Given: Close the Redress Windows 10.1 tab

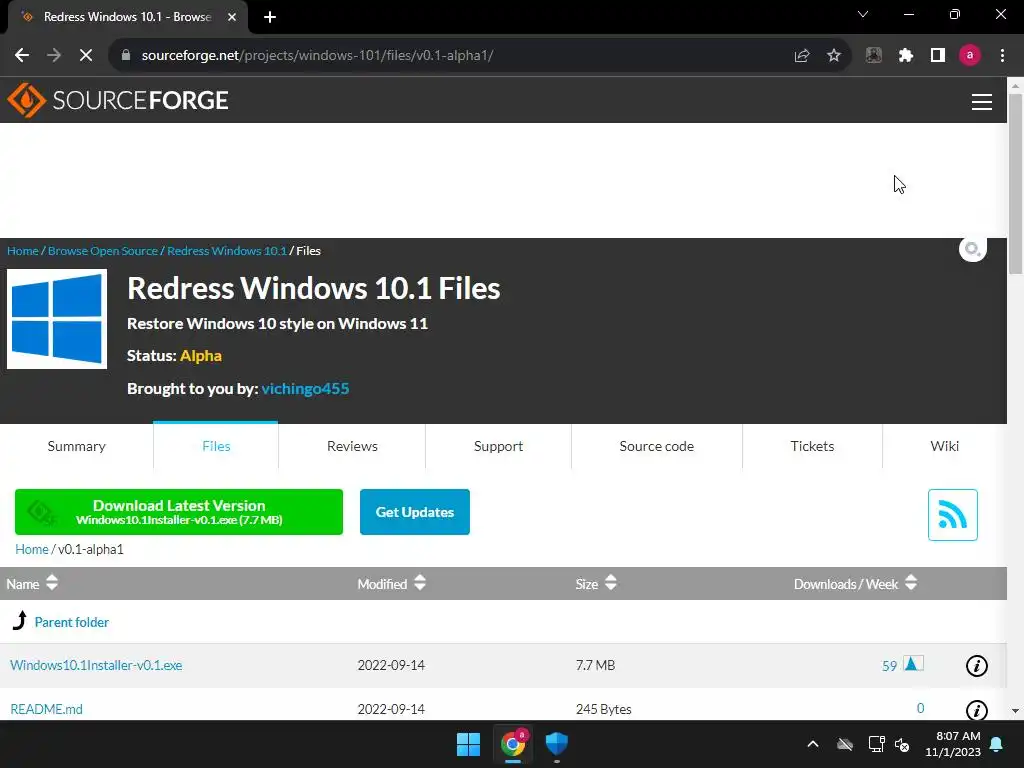Looking at the screenshot, I should click(232, 17).
